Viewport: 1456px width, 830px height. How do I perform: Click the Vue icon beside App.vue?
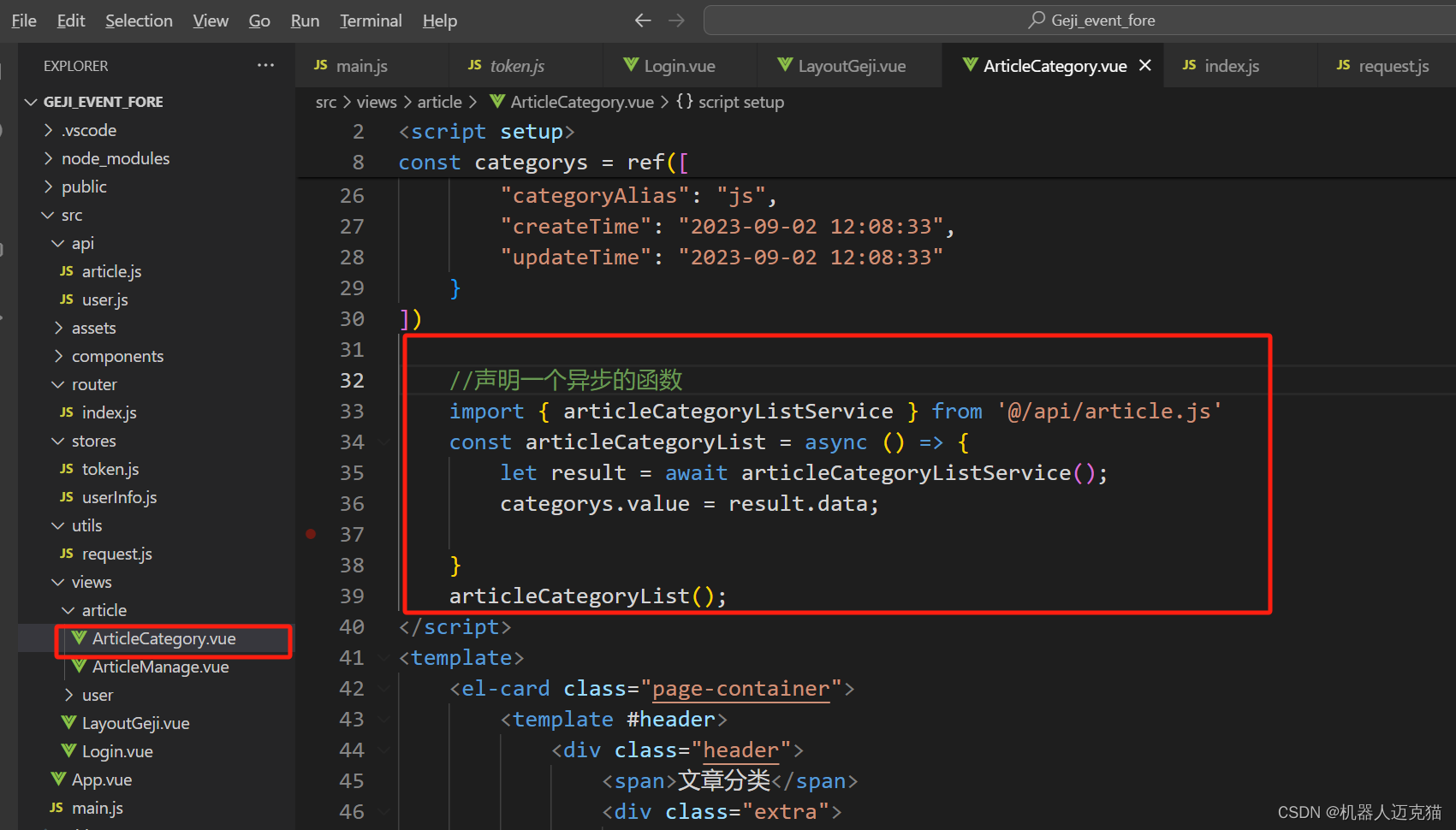coord(57,780)
